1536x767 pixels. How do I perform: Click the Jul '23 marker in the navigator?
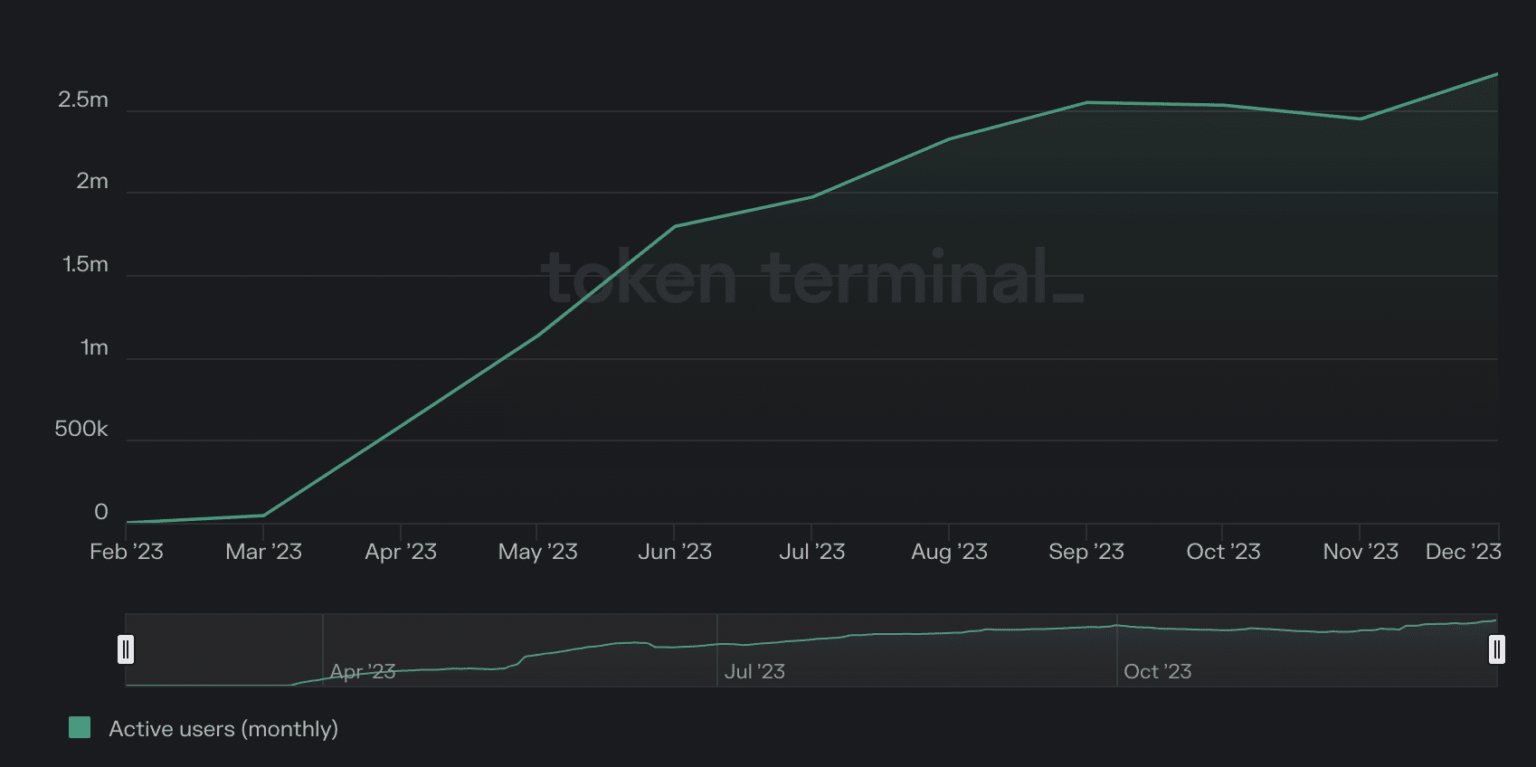point(754,672)
